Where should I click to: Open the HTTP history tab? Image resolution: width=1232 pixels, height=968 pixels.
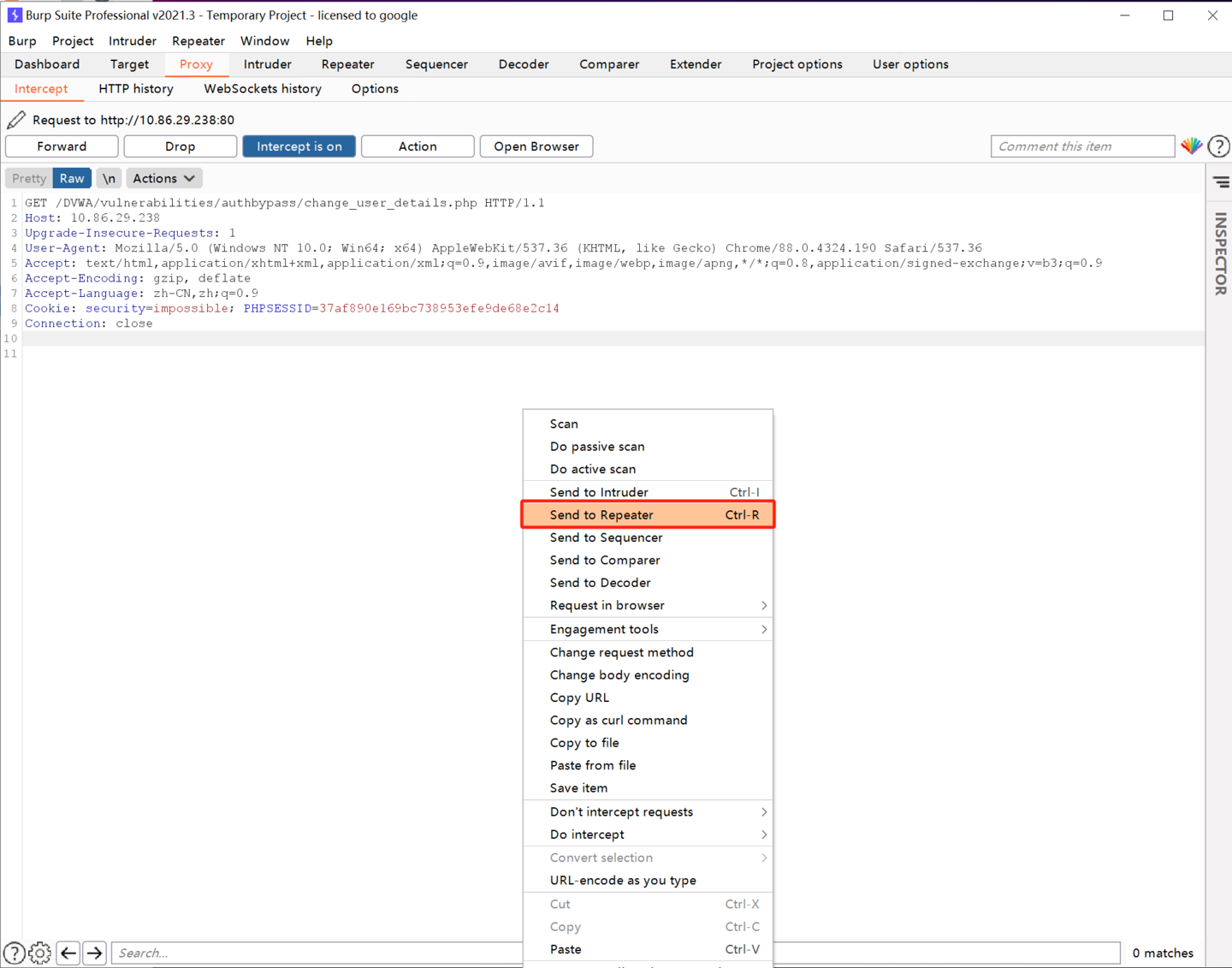[x=136, y=89]
